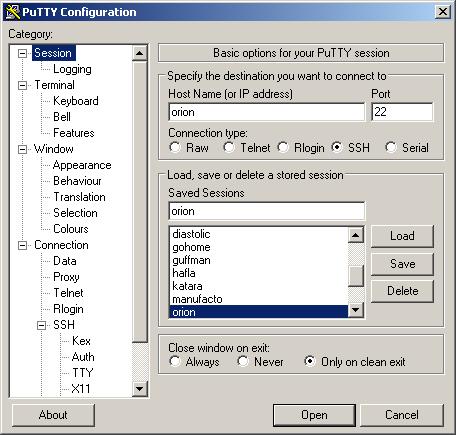This screenshot has height=435, width=456.
Task: Click category tree scroll down arrow
Action: pos(139,388)
